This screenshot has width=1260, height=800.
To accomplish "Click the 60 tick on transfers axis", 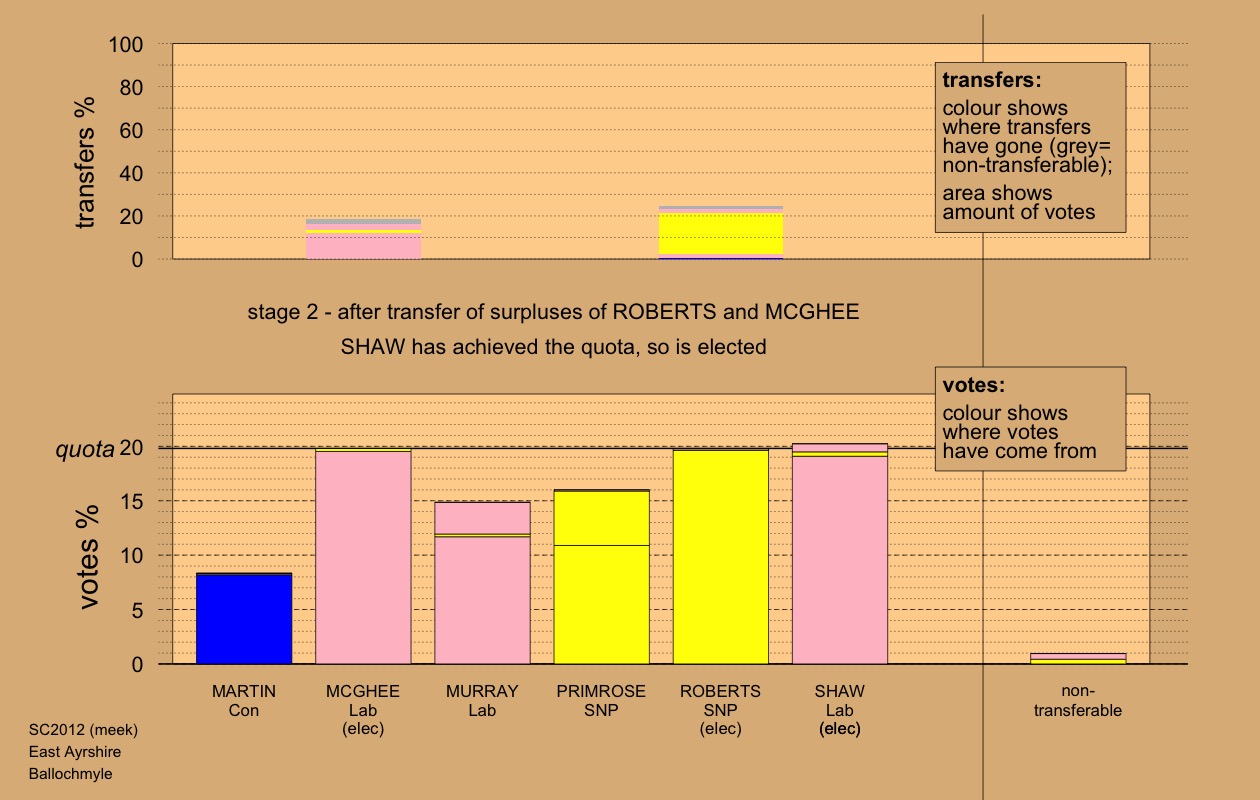I will [x=133, y=131].
